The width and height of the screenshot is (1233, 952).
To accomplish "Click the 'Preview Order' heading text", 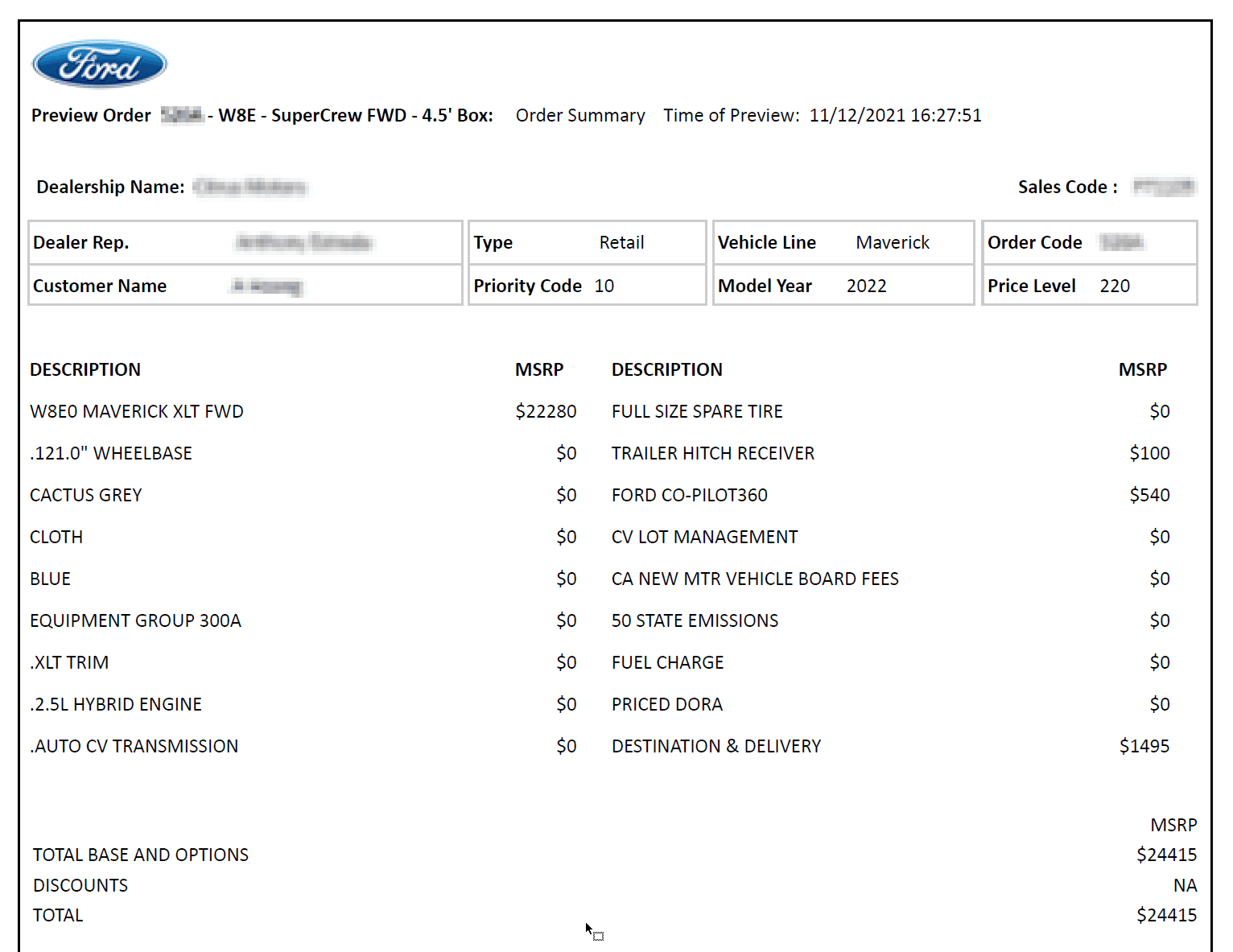I will 91,116.
